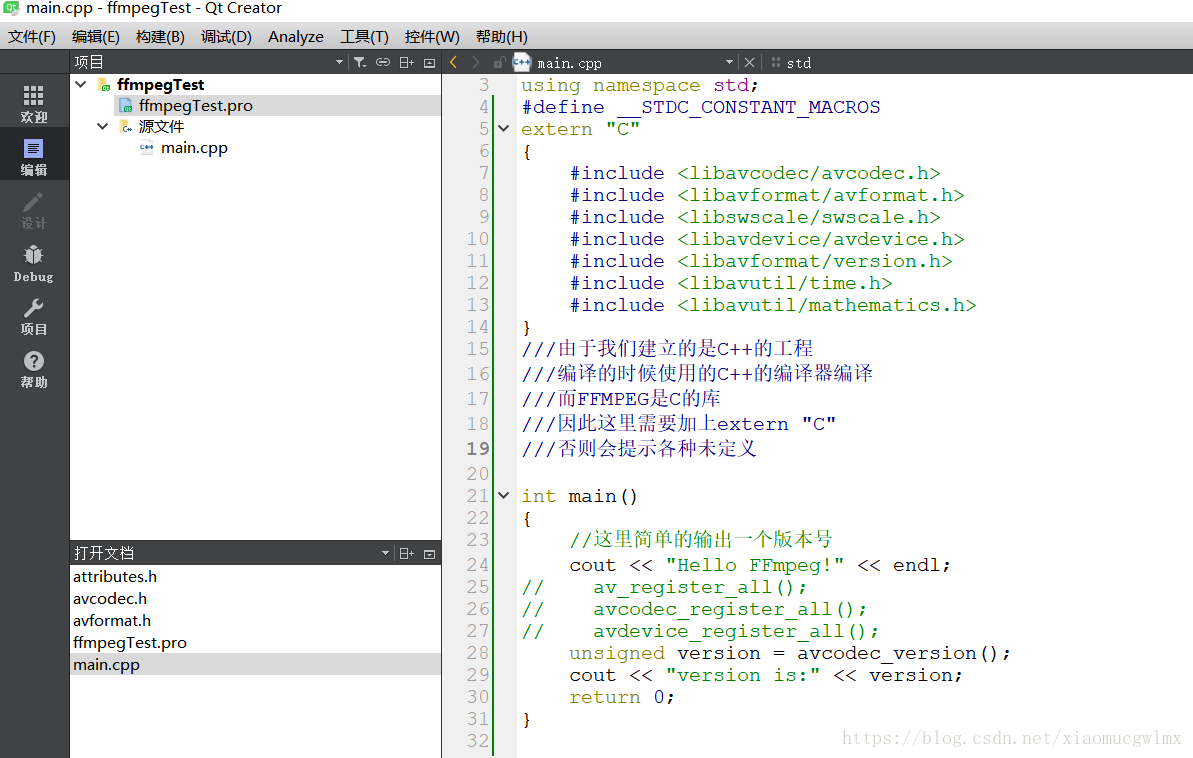Open the 打开文档 view selector dropdown

coord(385,553)
